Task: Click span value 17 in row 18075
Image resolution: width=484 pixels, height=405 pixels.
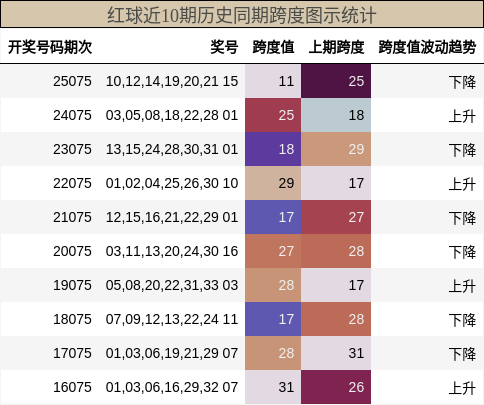Action: coord(273,319)
